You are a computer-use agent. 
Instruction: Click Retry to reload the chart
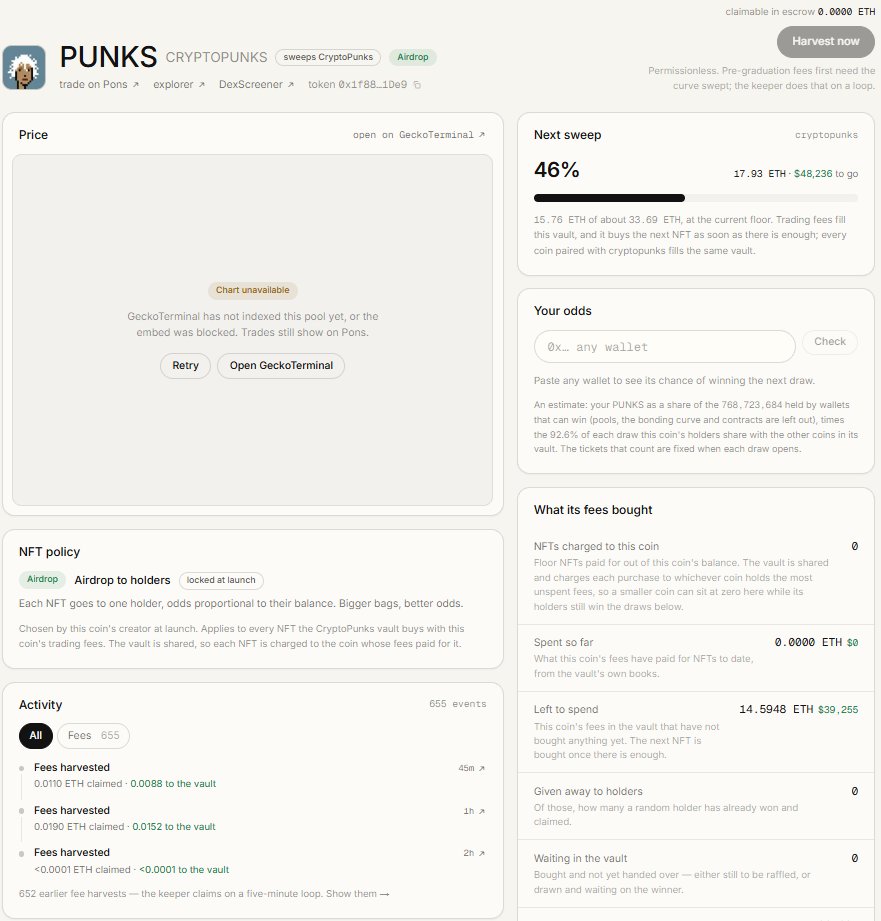click(185, 365)
